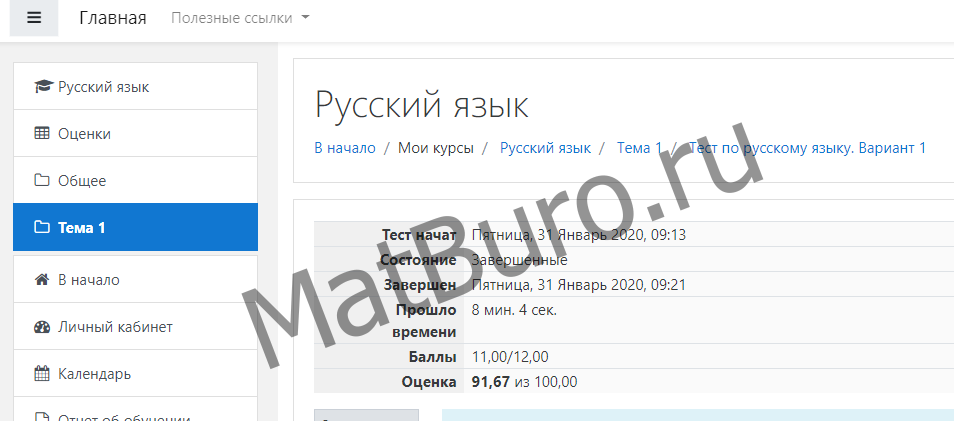The width and height of the screenshot is (954, 421).
Task: Click calendar icon beside Календарь
Action: click(42, 374)
